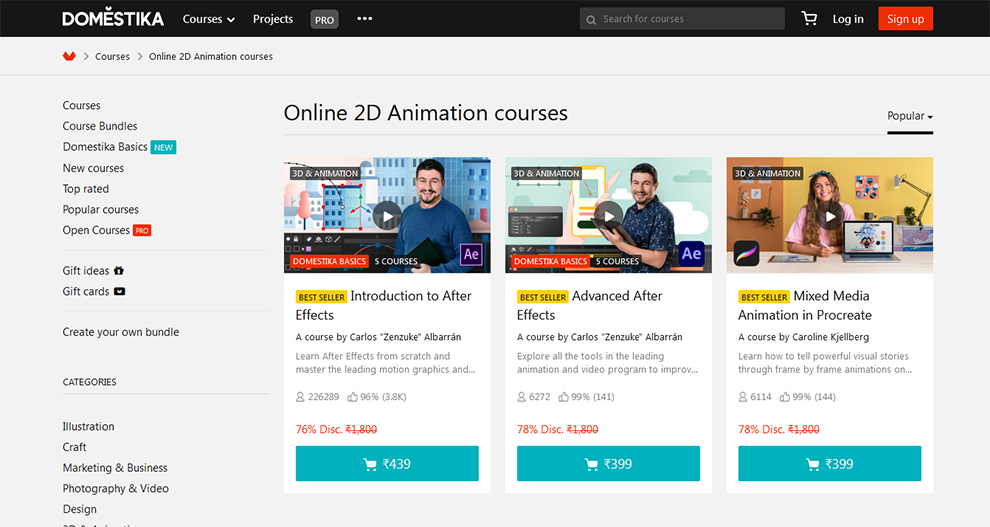
Task: Focus the Search for courses field
Action: 682,19
